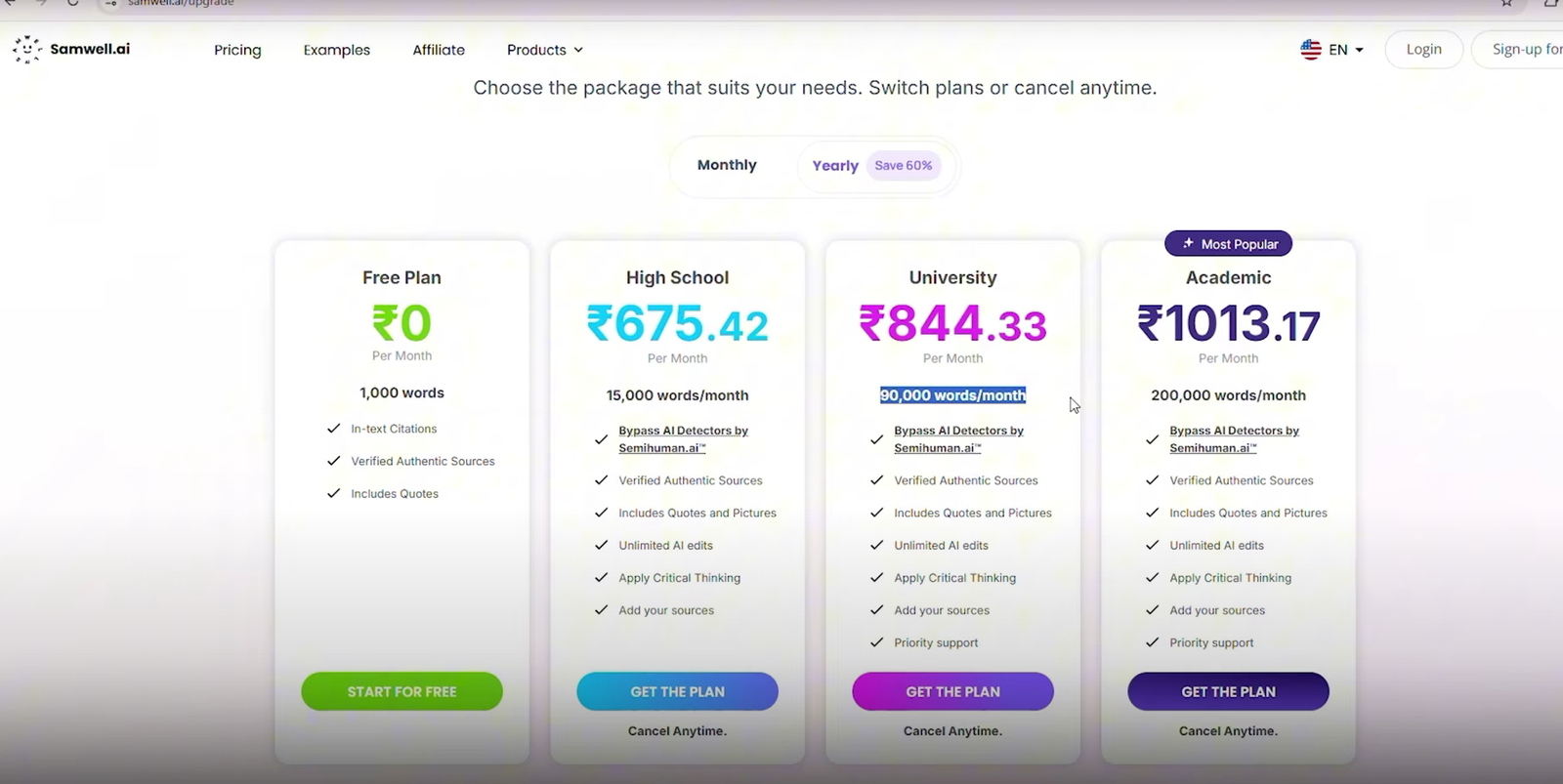Image resolution: width=1563 pixels, height=784 pixels.
Task: Click the checkmark beside Academic Unlimited AI edits
Action: tap(1152, 545)
